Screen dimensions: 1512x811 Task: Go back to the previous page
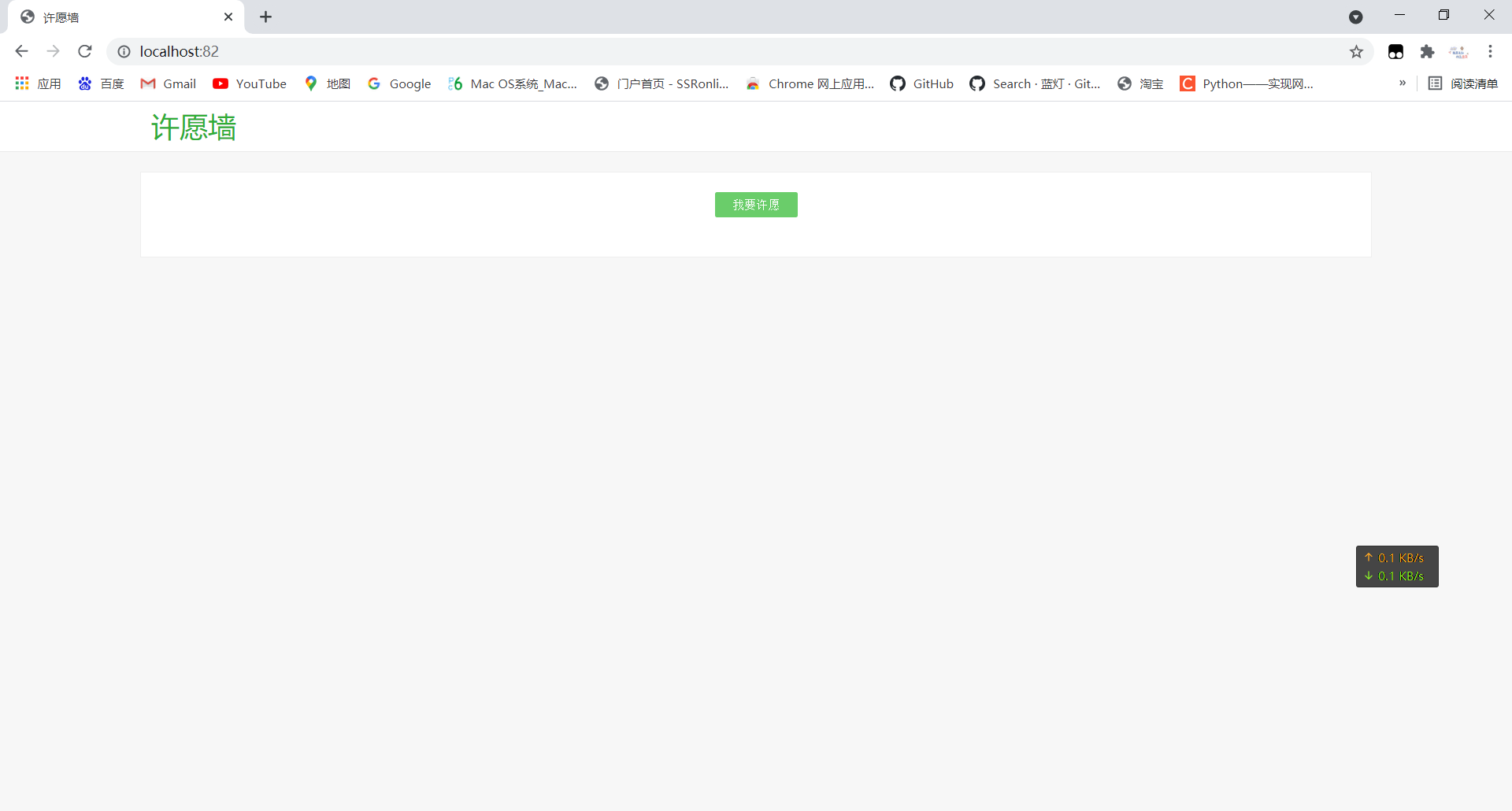point(22,51)
